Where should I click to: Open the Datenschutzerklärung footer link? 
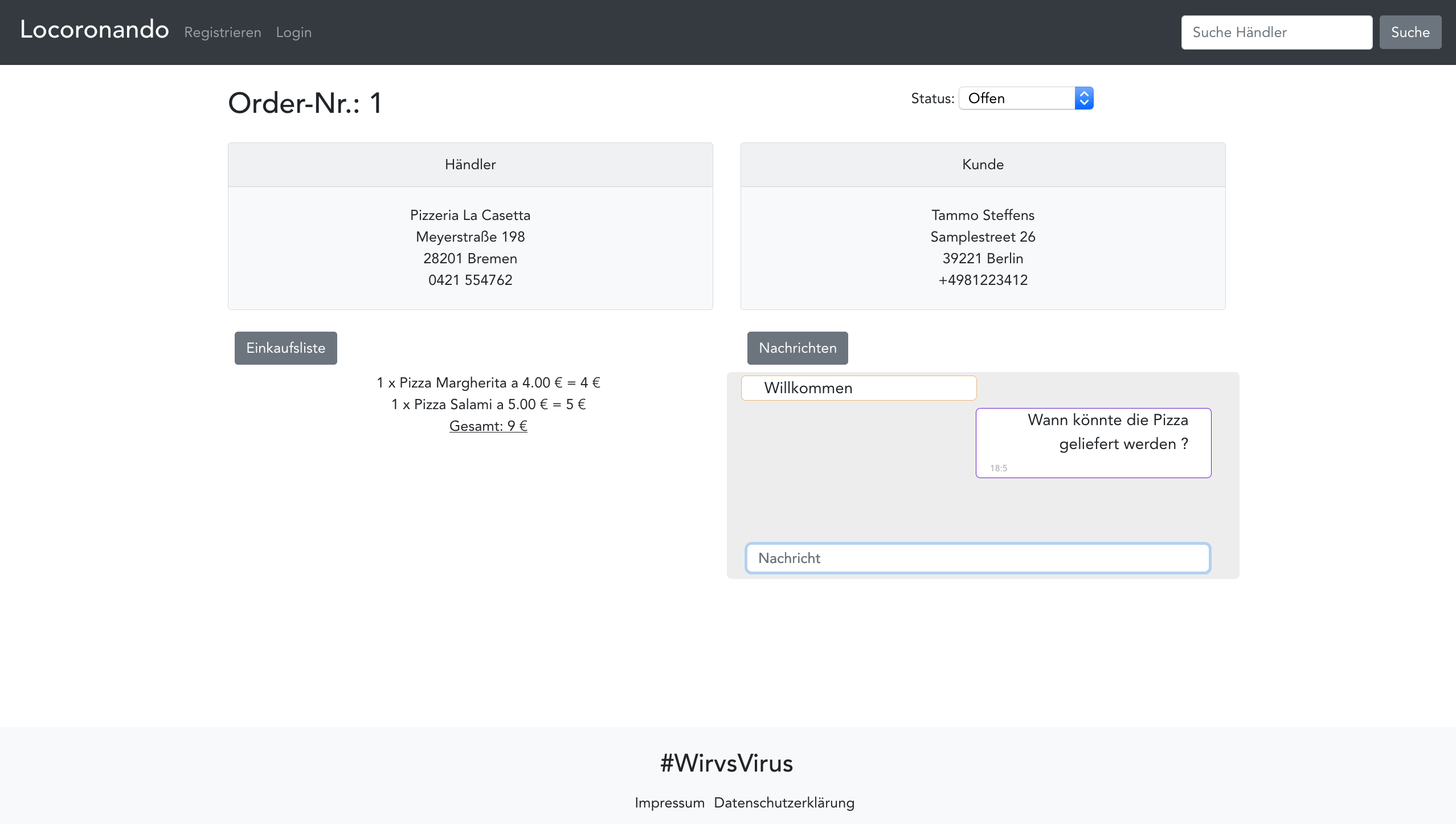pos(784,803)
